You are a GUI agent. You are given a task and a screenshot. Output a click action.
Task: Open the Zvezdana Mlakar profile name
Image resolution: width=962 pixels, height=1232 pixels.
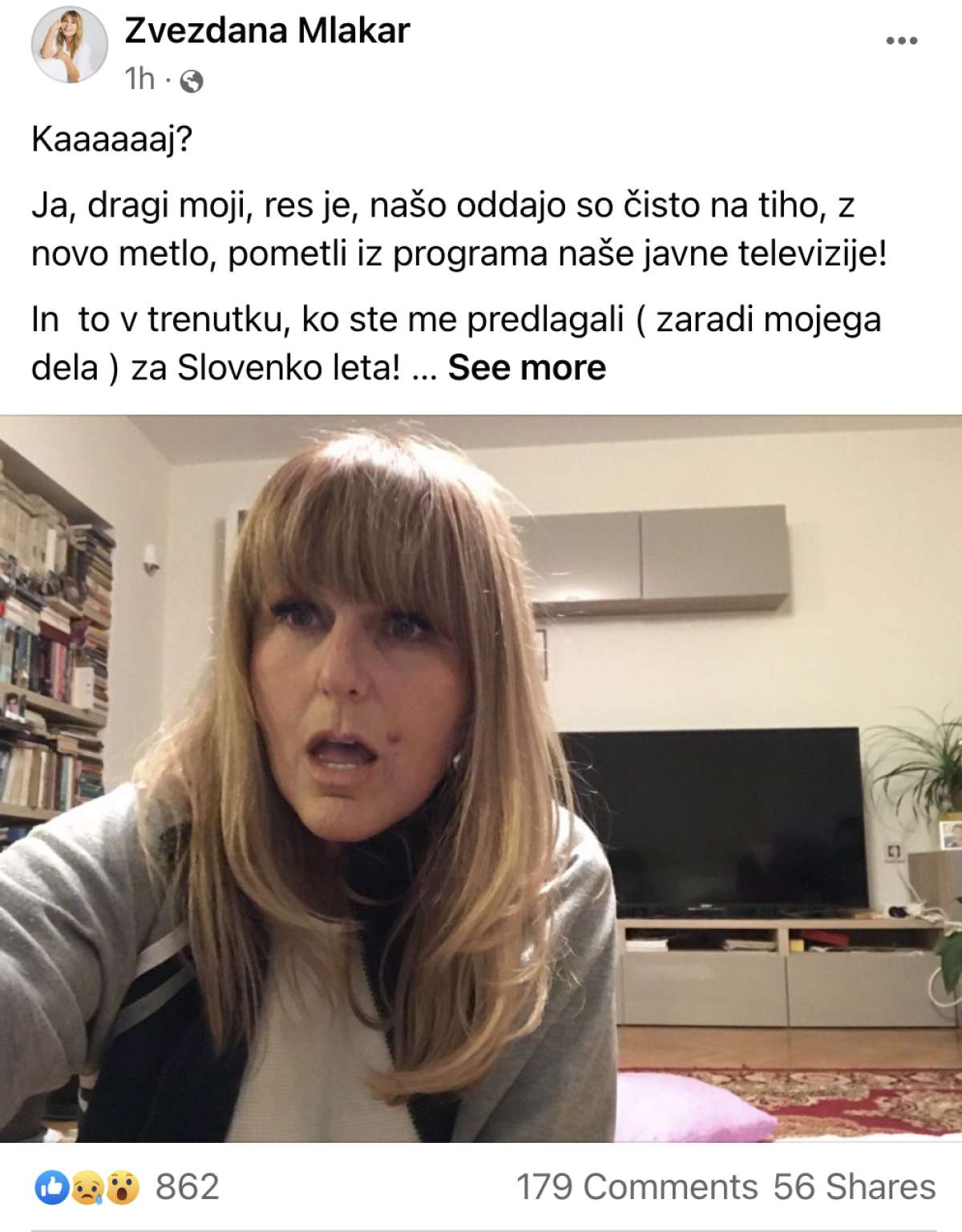tap(267, 30)
